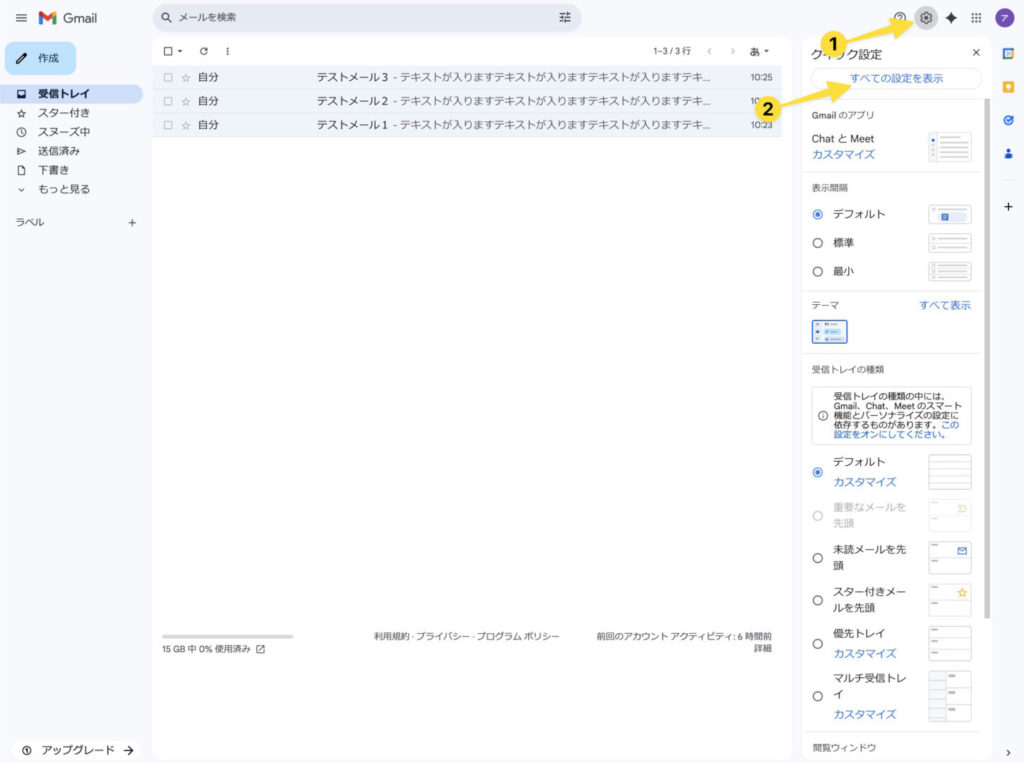The image size is (1024, 763).
Task: Click the main menu hamburger icon
Action: 21,18
